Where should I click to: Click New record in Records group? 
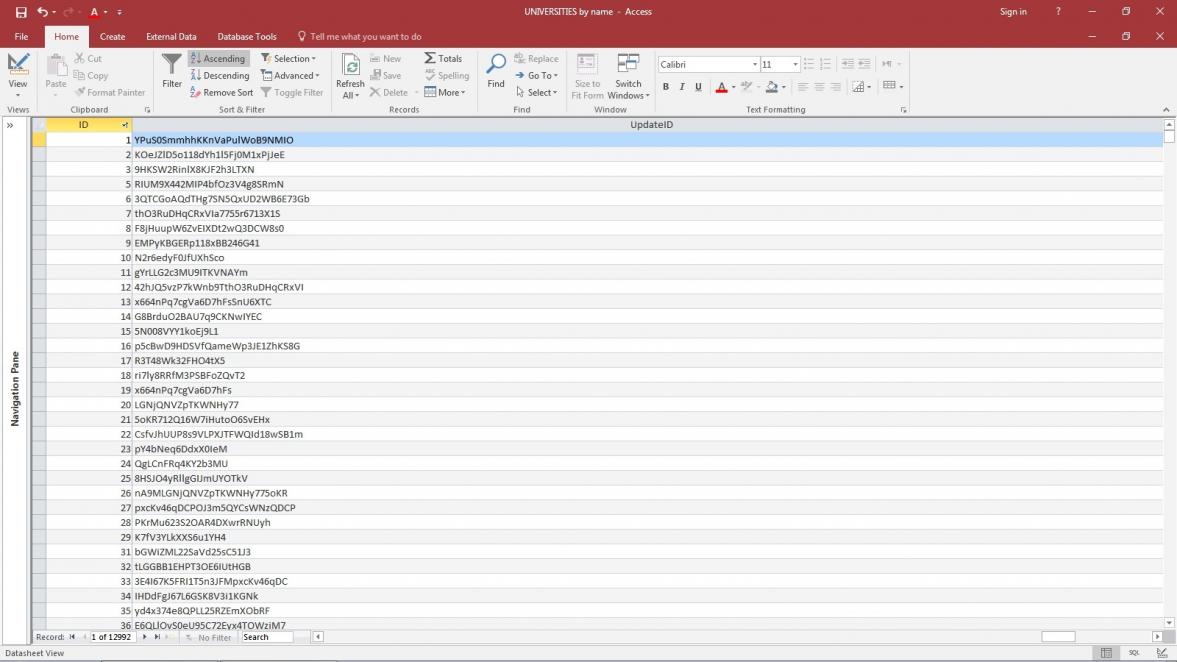point(386,59)
